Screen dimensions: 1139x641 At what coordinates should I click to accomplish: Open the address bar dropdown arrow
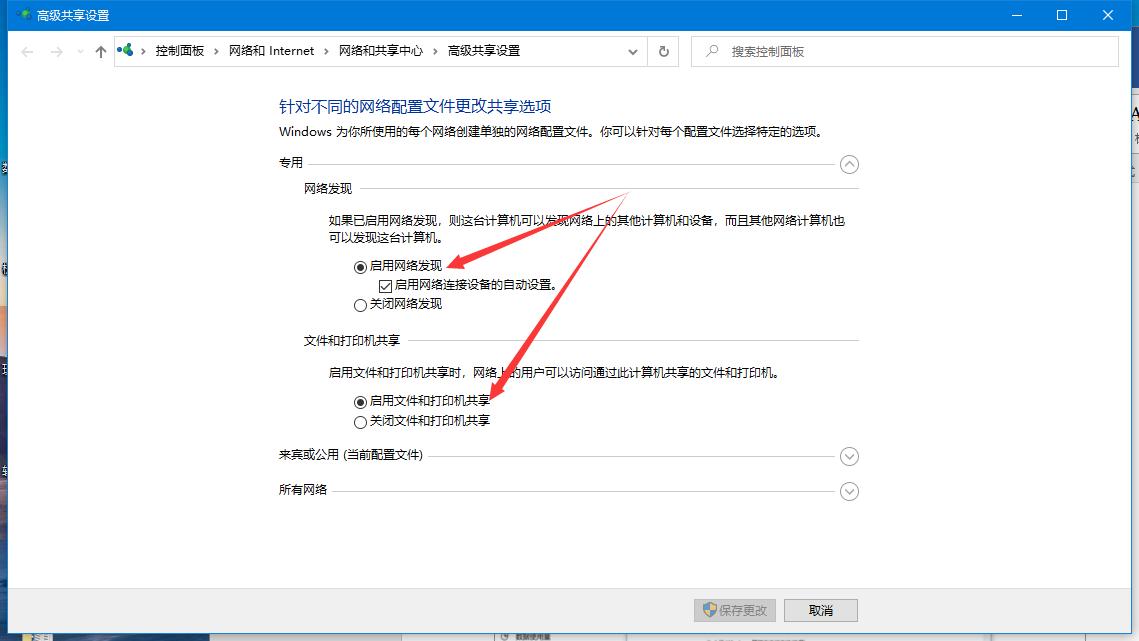tap(632, 50)
